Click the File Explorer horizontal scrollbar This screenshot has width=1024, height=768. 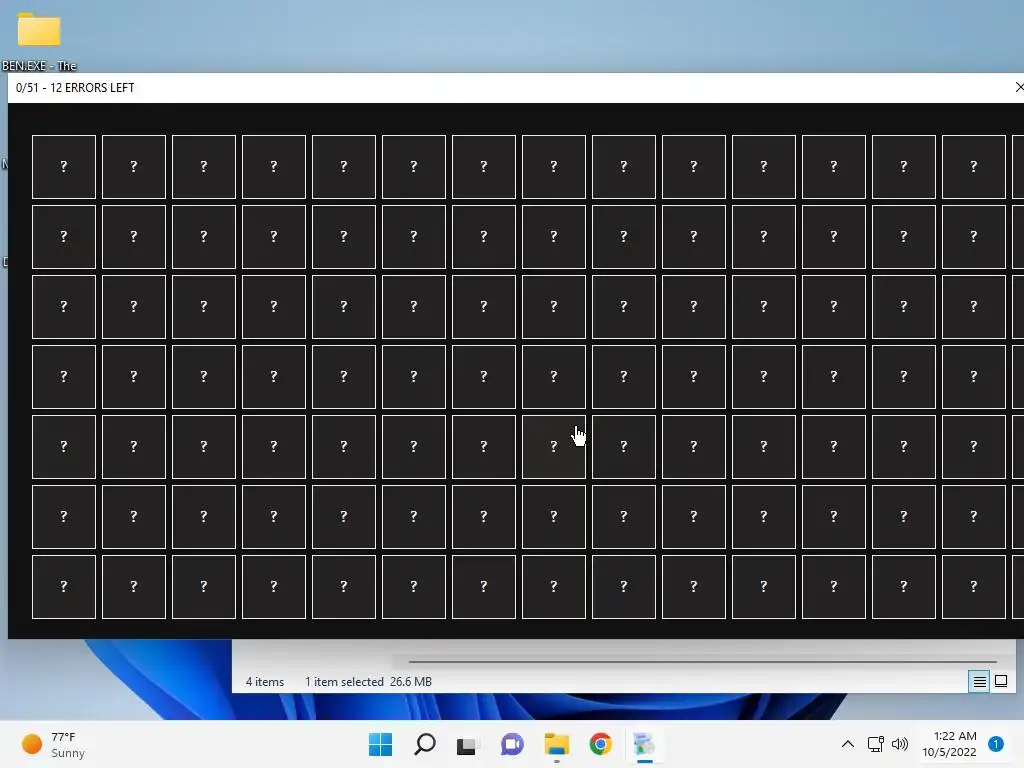click(x=702, y=662)
